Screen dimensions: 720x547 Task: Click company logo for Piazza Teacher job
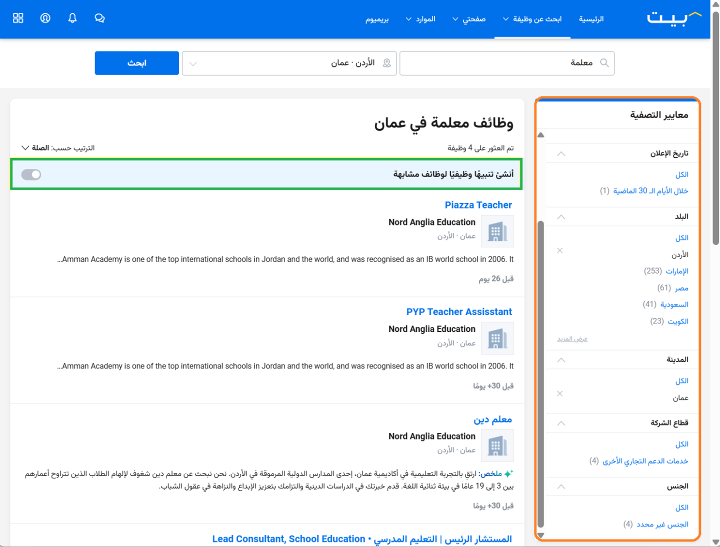pos(497,231)
